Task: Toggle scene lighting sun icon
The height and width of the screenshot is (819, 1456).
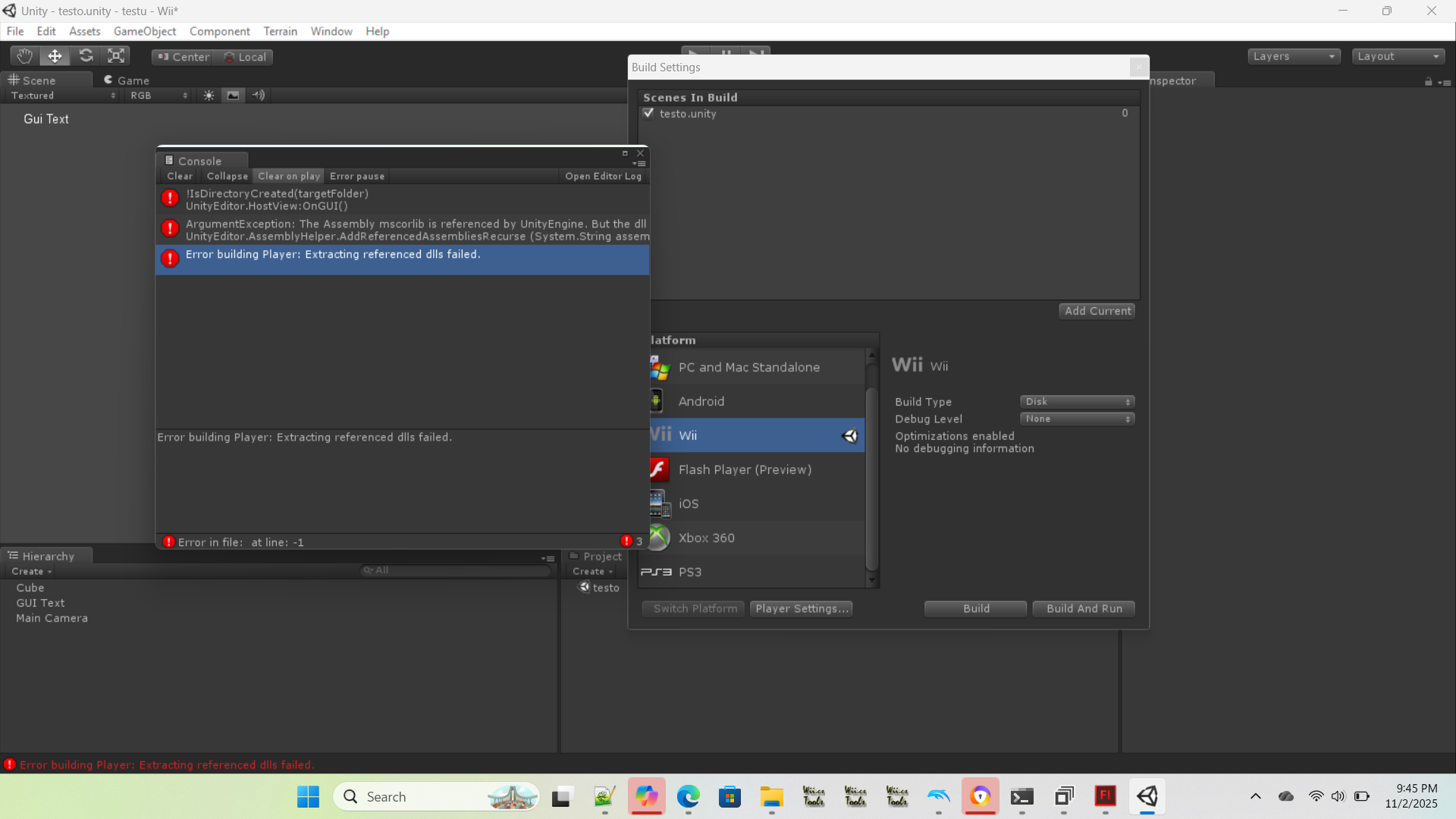Action: pyautogui.click(x=209, y=96)
